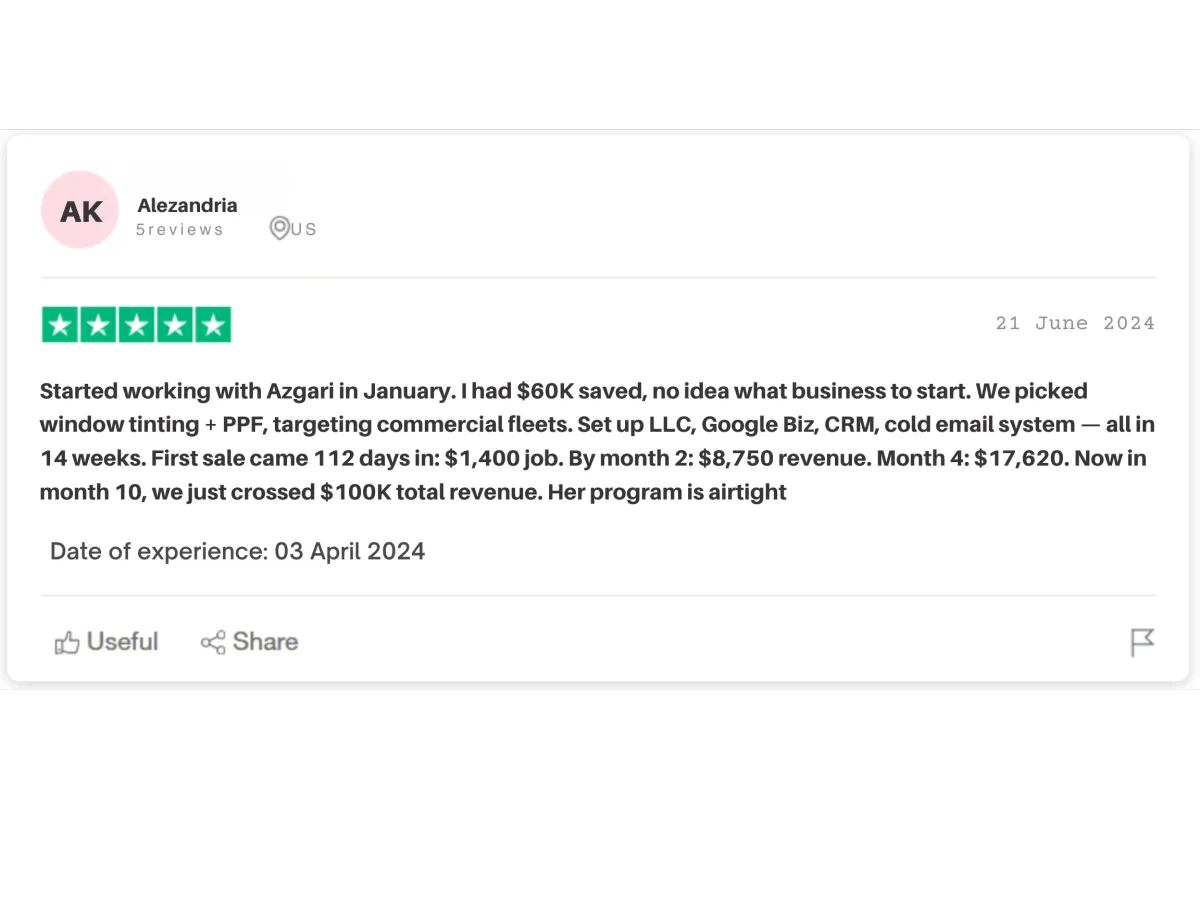This screenshot has width=1200, height=900.
Task: Click the thumbs-up icon
Action: (x=67, y=642)
